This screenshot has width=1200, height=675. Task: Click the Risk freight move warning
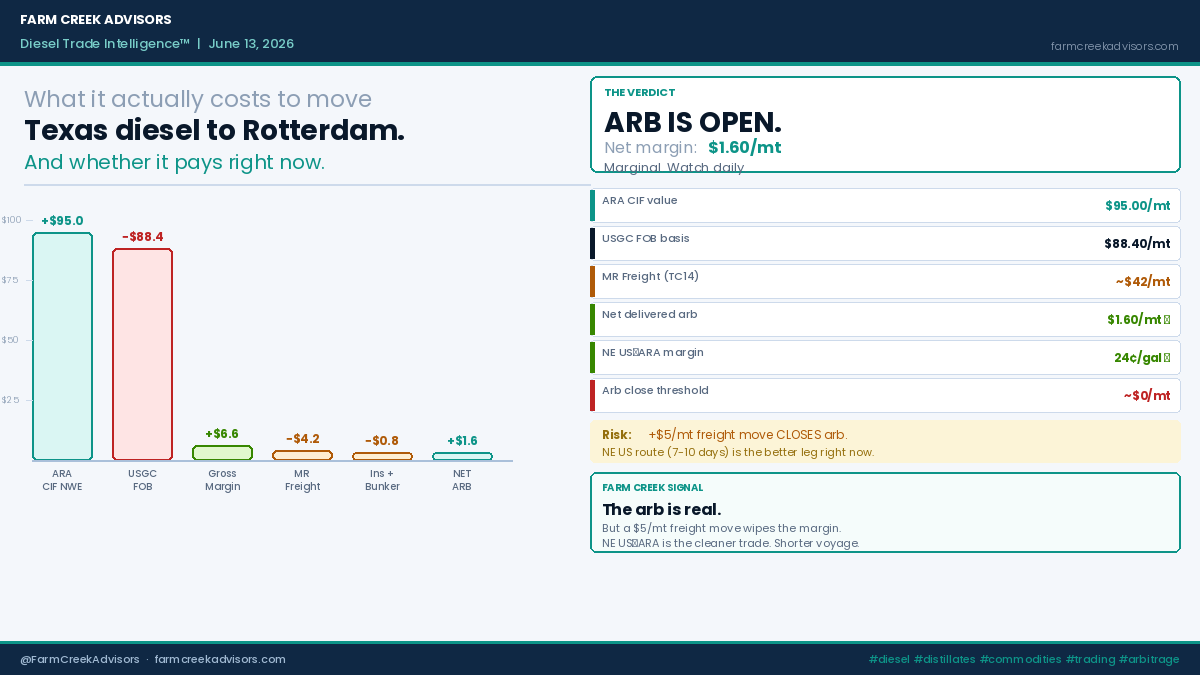(x=724, y=435)
